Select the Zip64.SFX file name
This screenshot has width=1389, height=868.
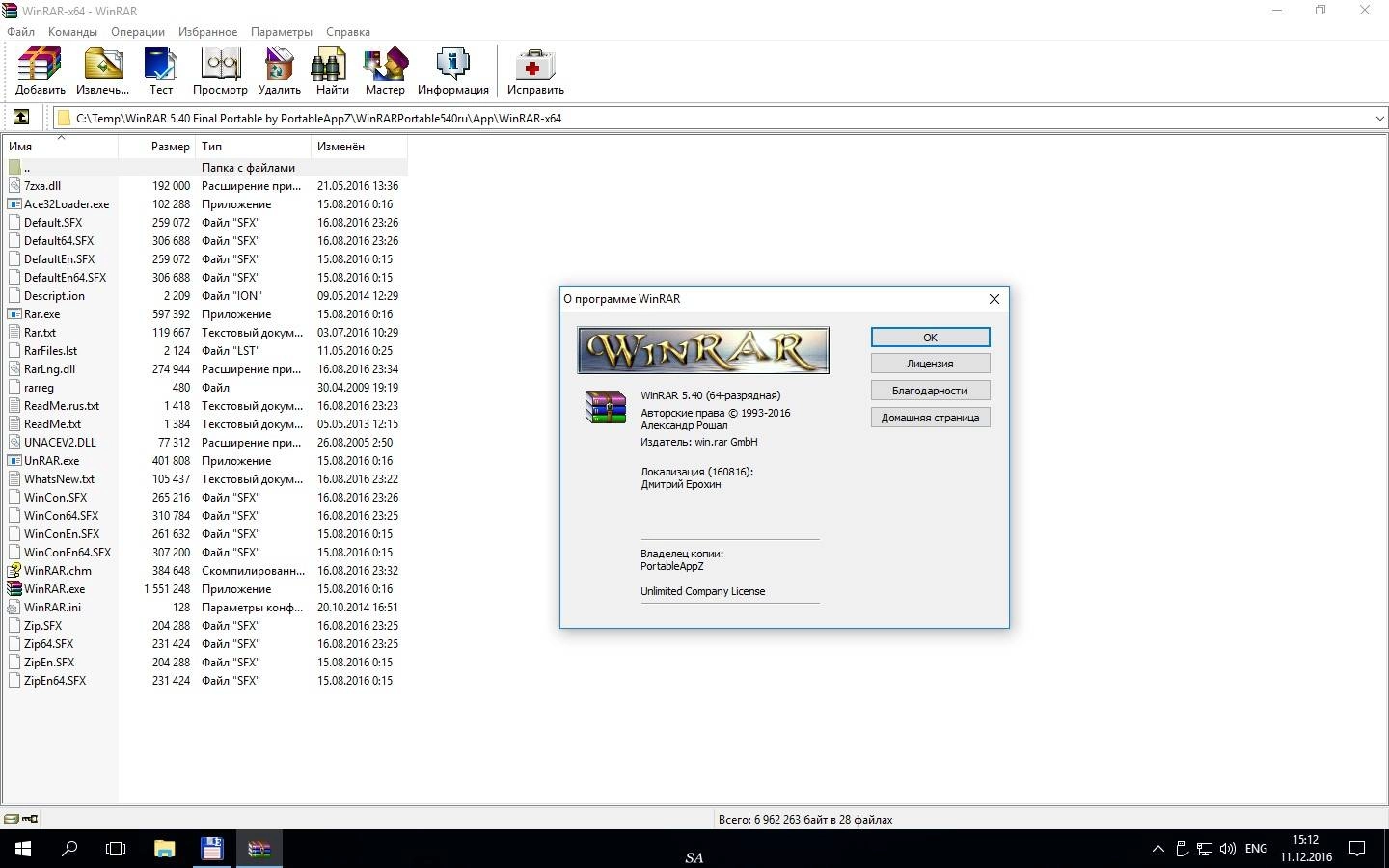coord(48,643)
